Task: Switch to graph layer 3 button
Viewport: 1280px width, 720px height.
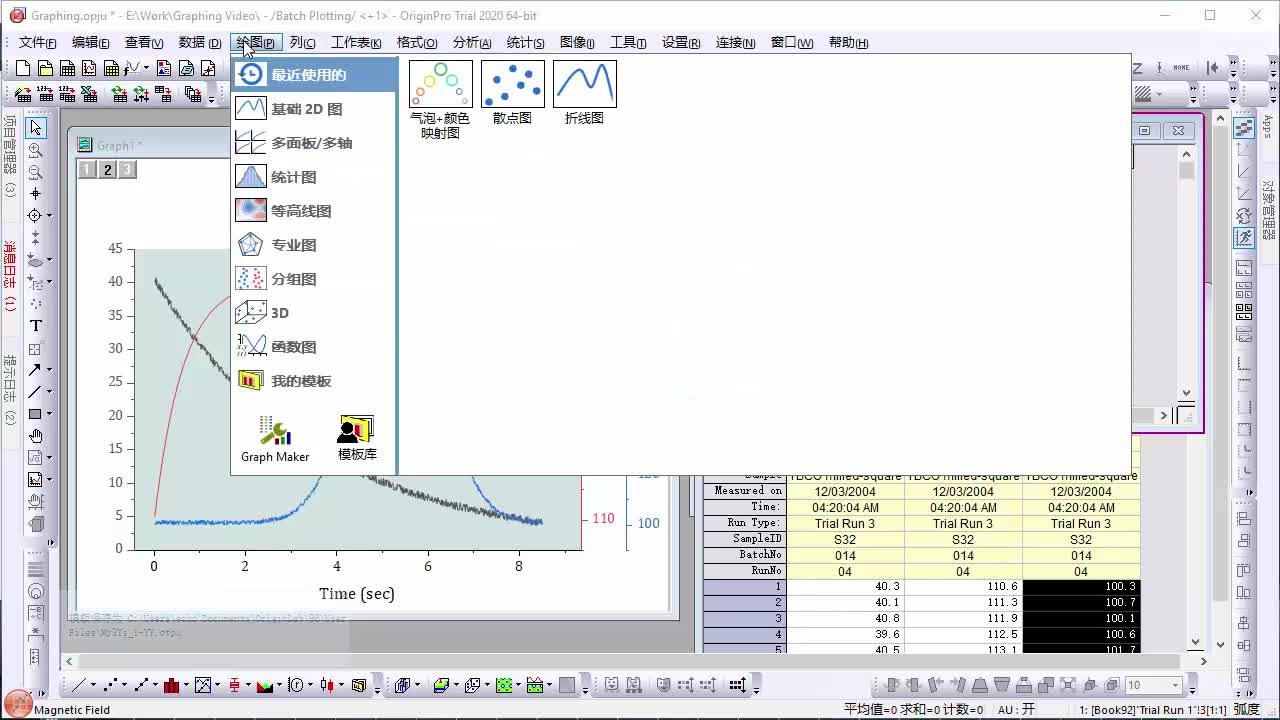Action: 127,170
